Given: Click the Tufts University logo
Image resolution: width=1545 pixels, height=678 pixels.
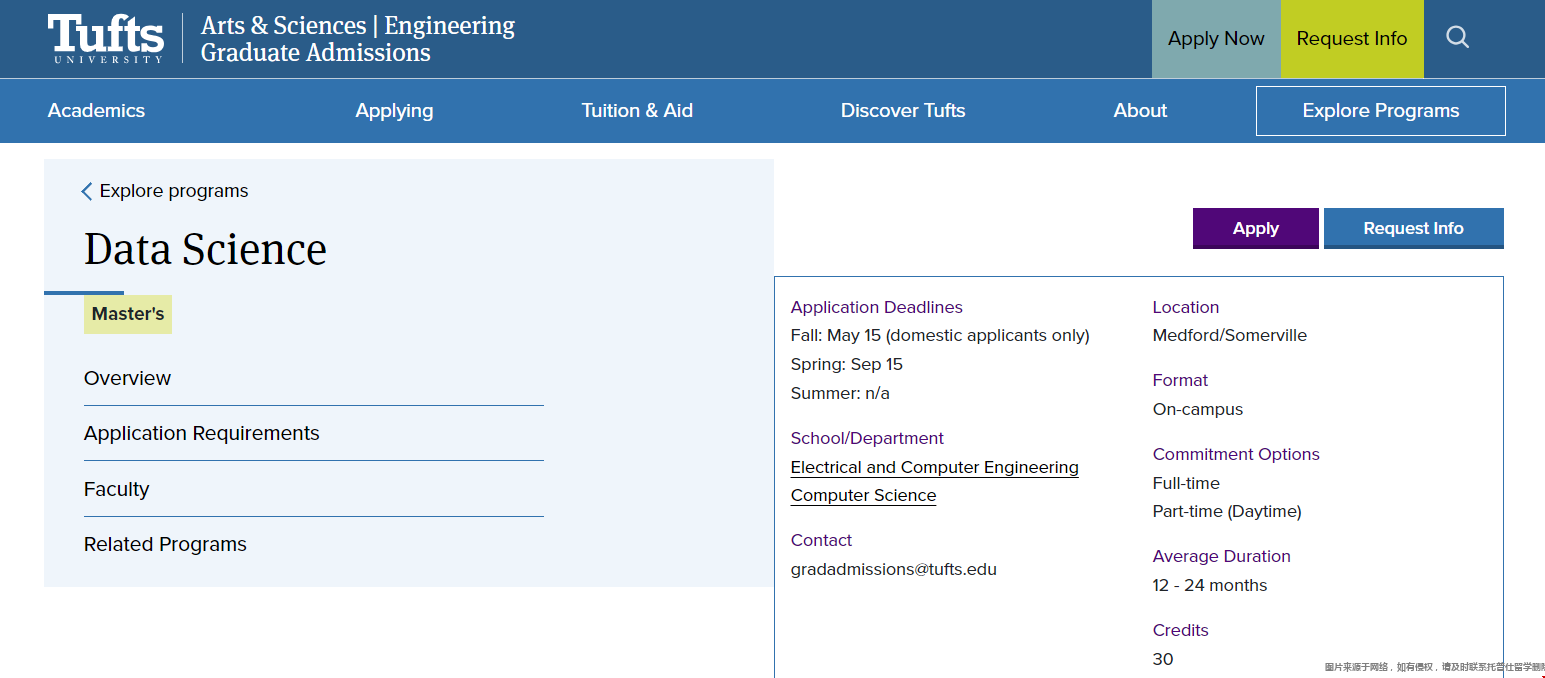Looking at the screenshot, I should pos(106,39).
